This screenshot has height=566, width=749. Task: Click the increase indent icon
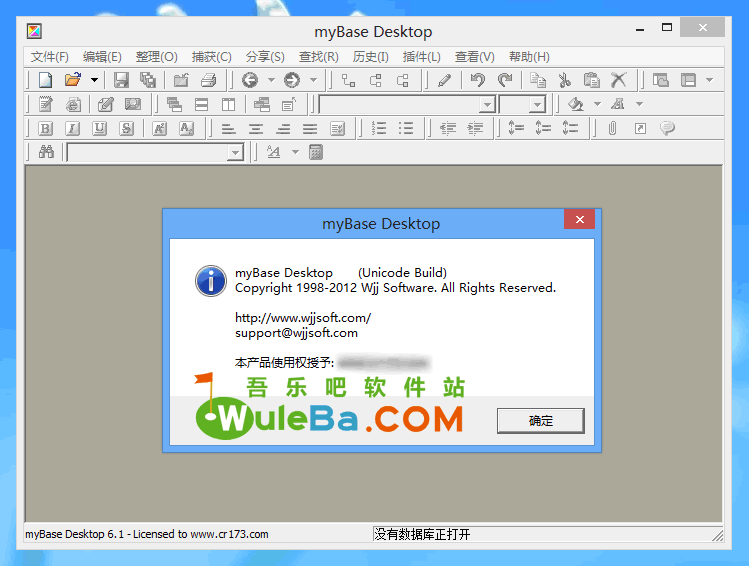coord(475,128)
